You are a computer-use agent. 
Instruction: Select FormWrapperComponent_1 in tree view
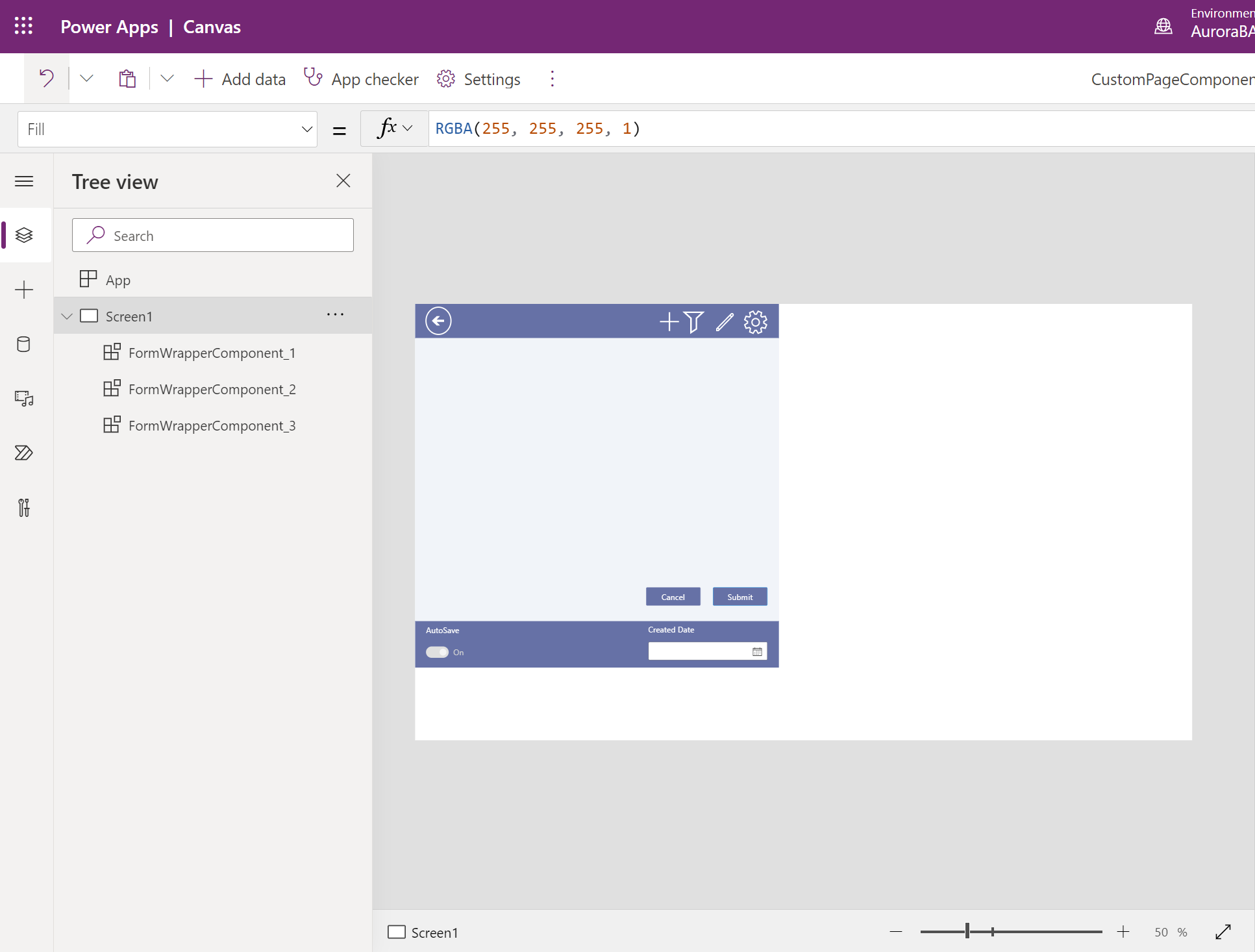[x=213, y=352]
